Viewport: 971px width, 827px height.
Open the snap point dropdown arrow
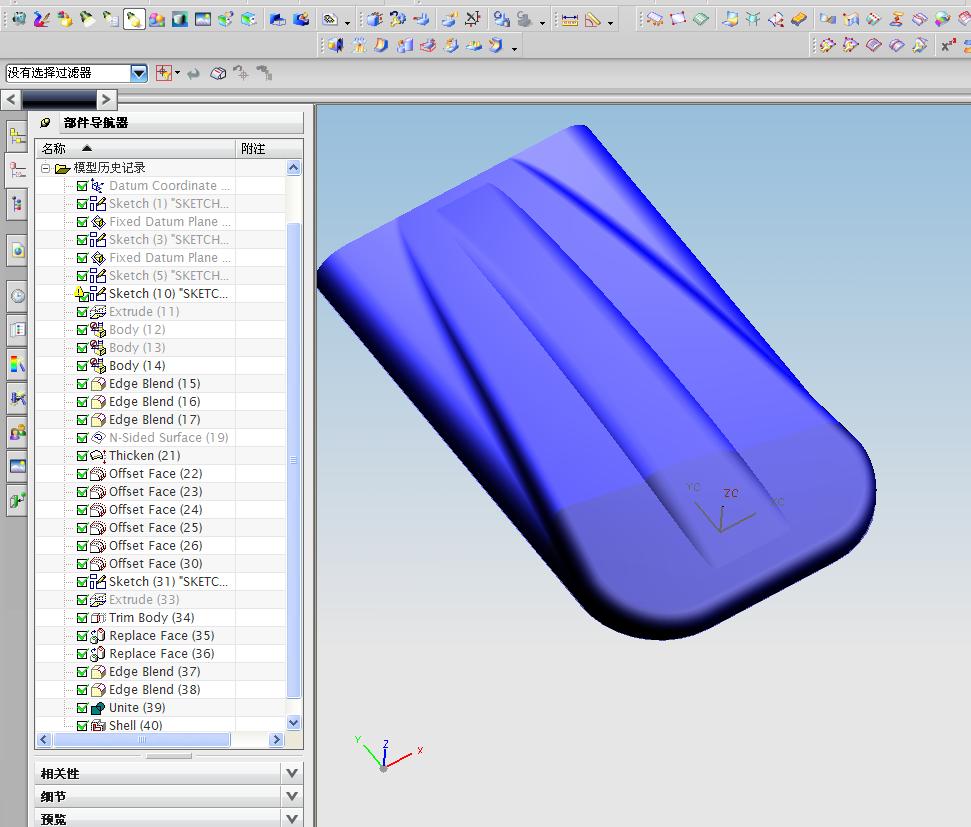pos(178,73)
